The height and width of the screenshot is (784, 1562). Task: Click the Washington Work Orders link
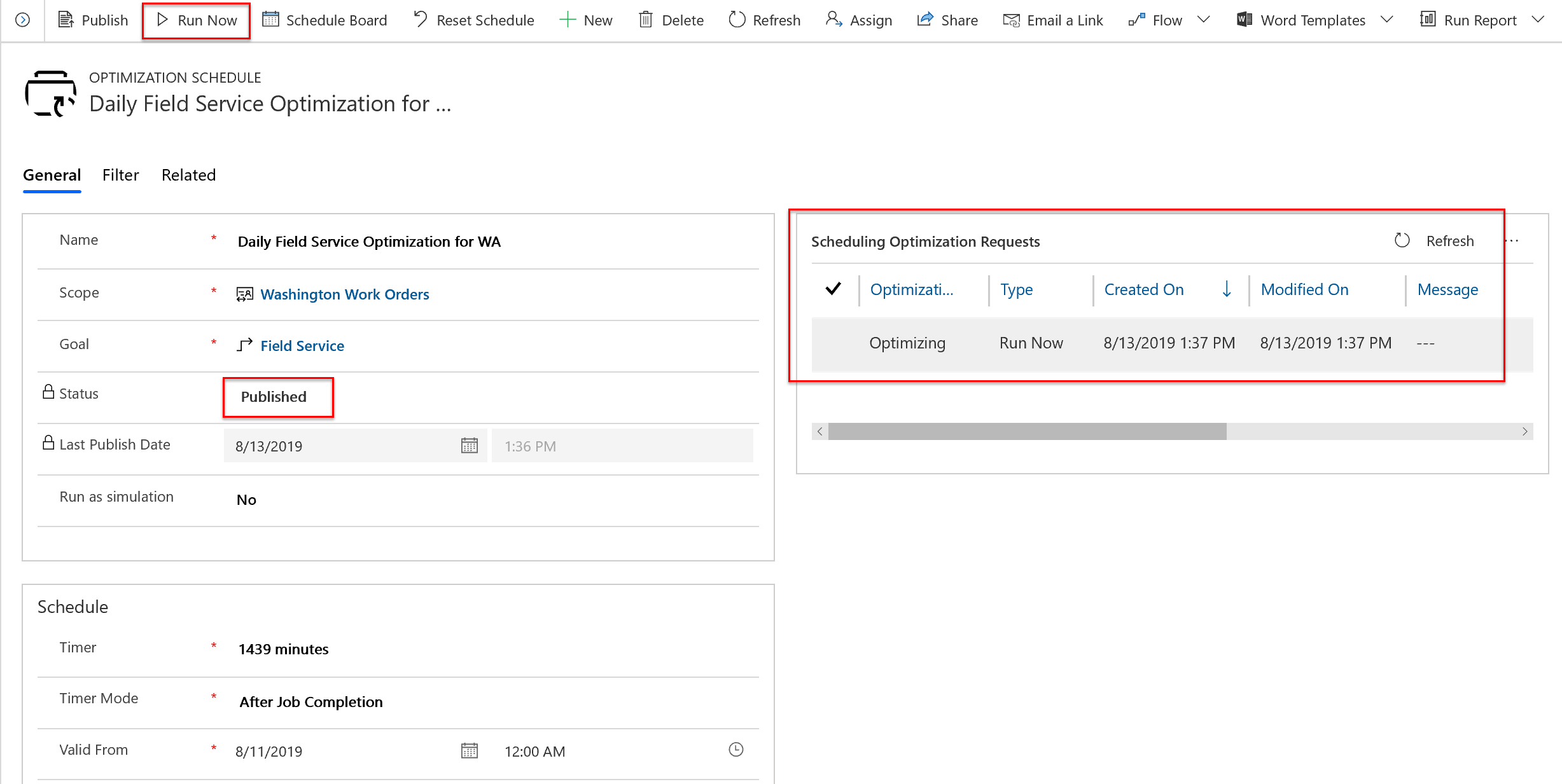tap(343, 294)
